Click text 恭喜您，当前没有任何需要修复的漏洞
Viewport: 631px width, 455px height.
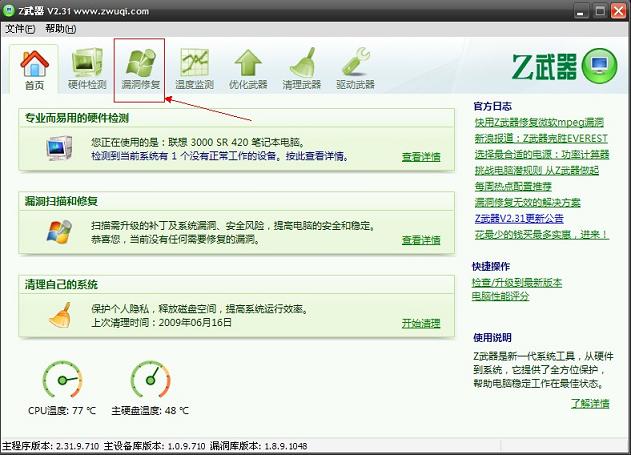tap(175, 240)
